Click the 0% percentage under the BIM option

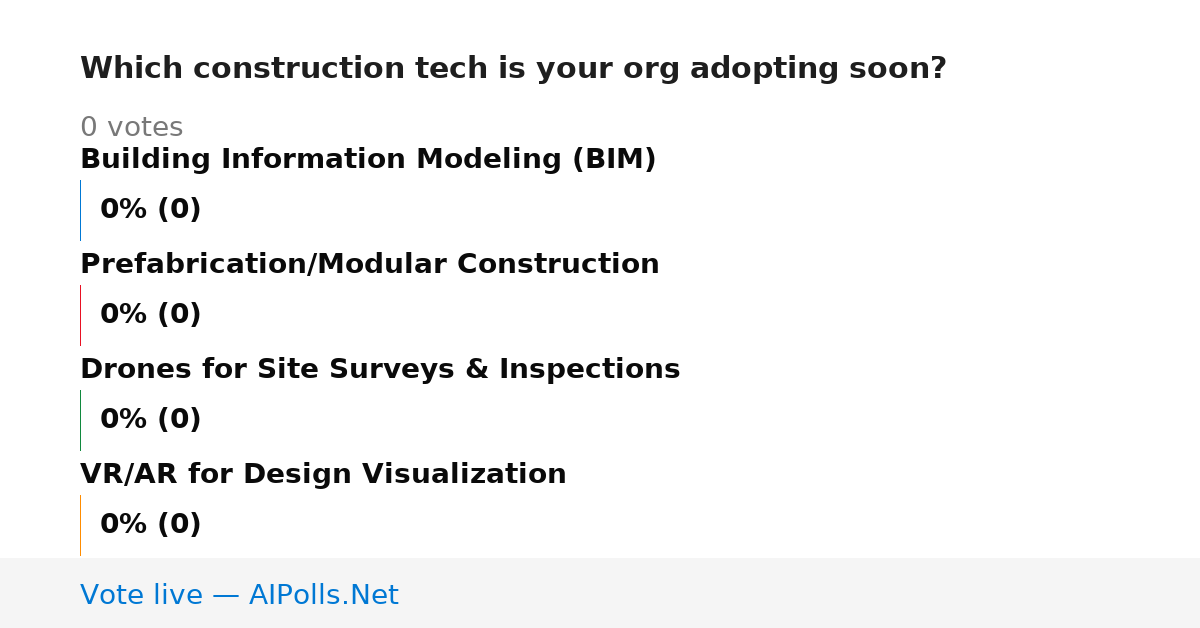tap(124, 210)
